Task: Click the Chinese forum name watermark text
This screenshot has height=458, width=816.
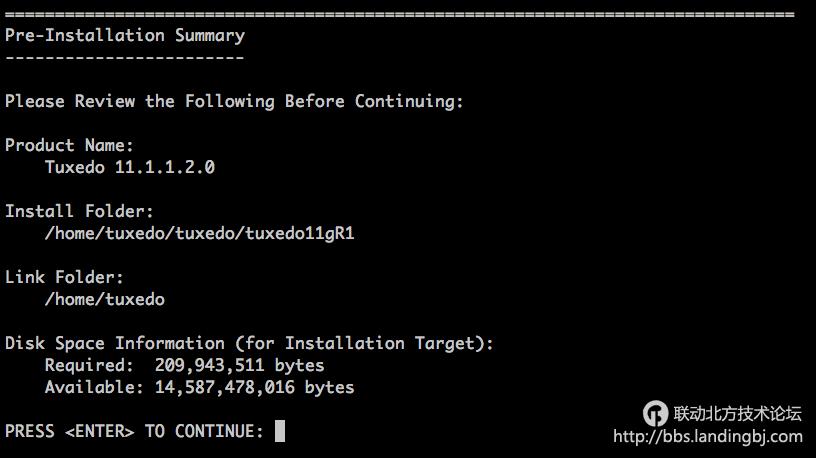Action: [x=737, y=413]
